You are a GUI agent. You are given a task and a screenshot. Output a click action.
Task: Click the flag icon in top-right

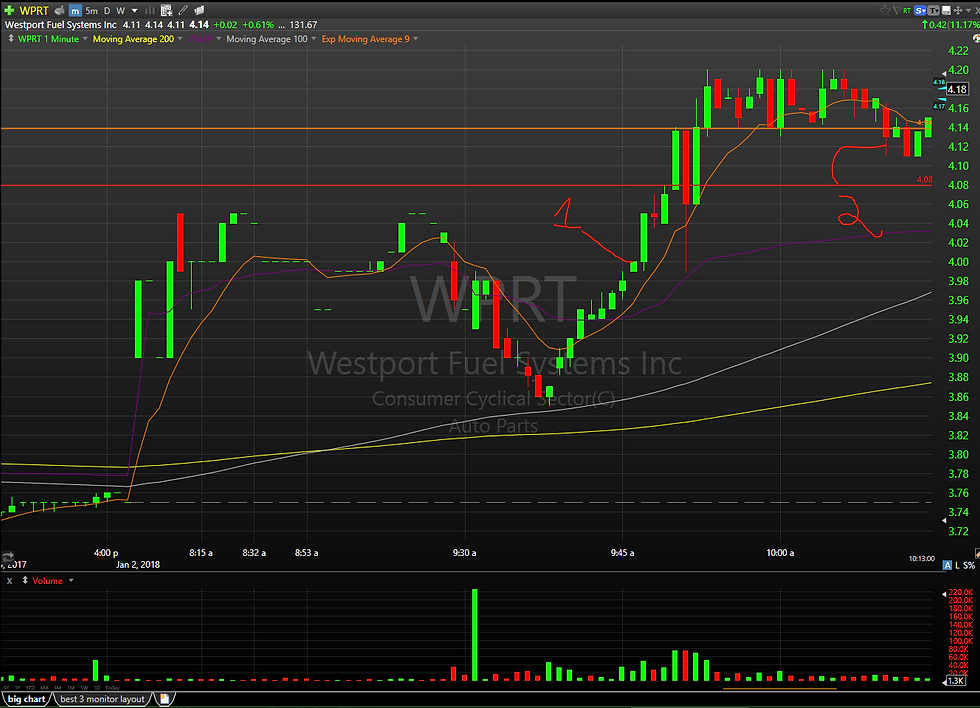pos(898,10)
